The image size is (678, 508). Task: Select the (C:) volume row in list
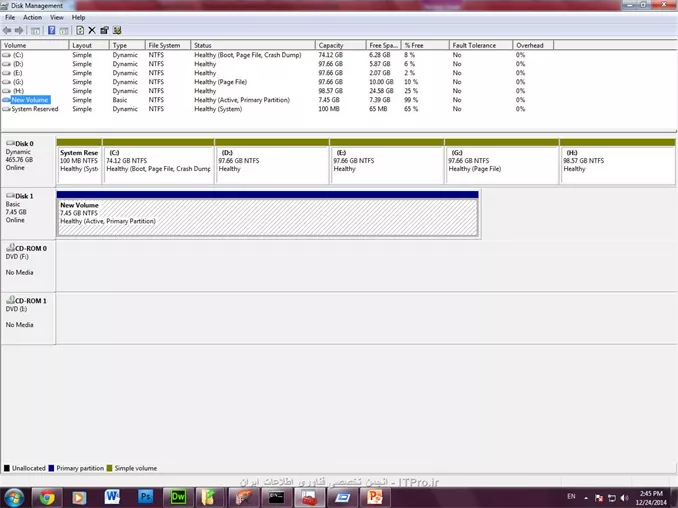277,55
